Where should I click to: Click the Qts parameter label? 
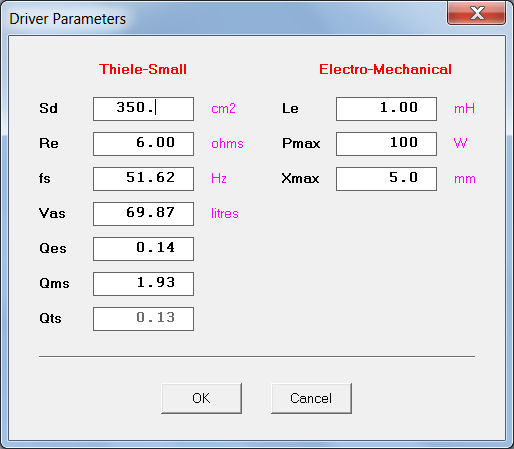tap(50, 319)
